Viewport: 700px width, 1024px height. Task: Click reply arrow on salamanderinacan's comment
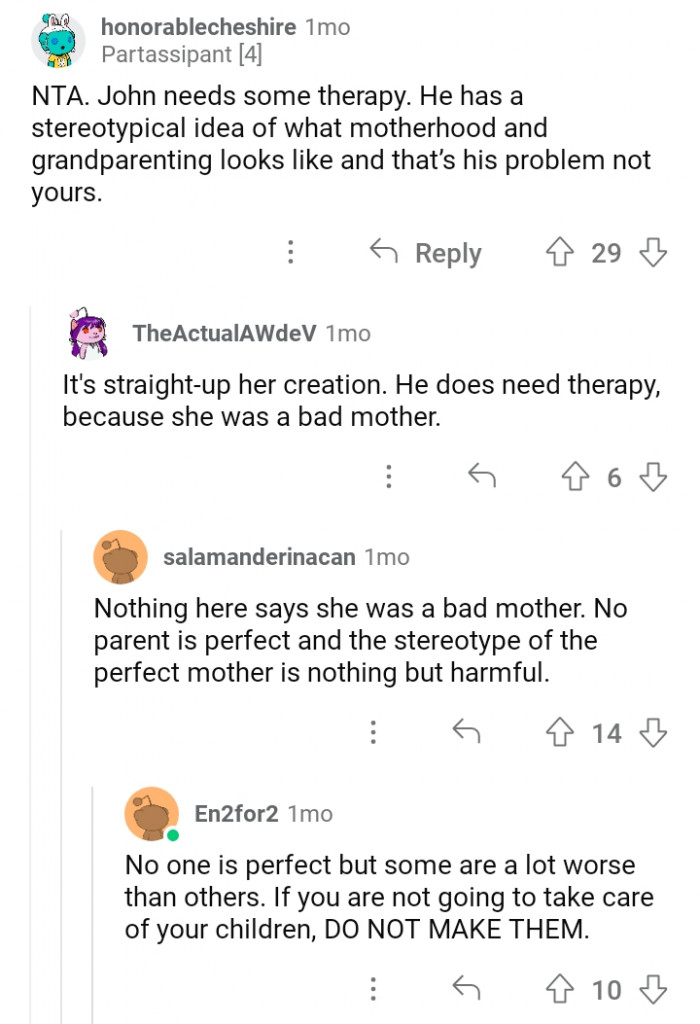pos(466,734)
